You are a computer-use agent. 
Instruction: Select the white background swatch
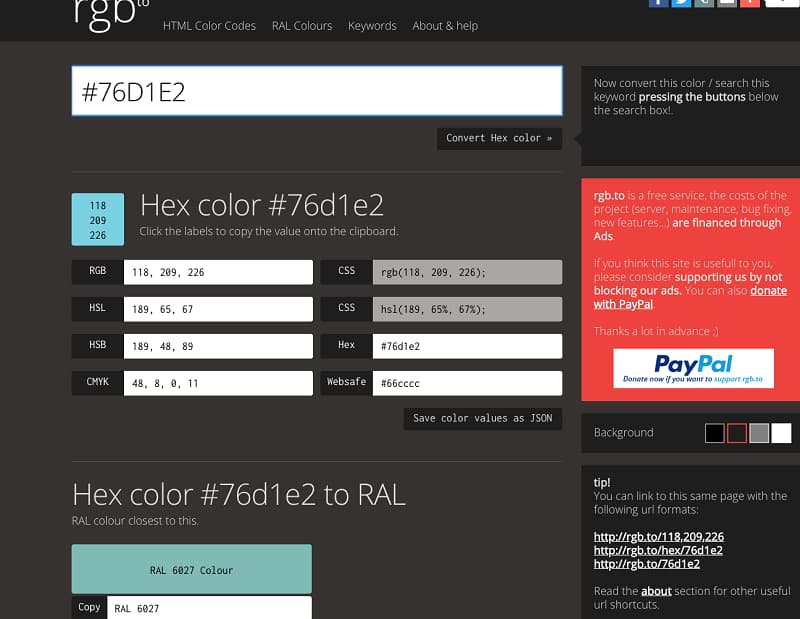click(781, 433)
